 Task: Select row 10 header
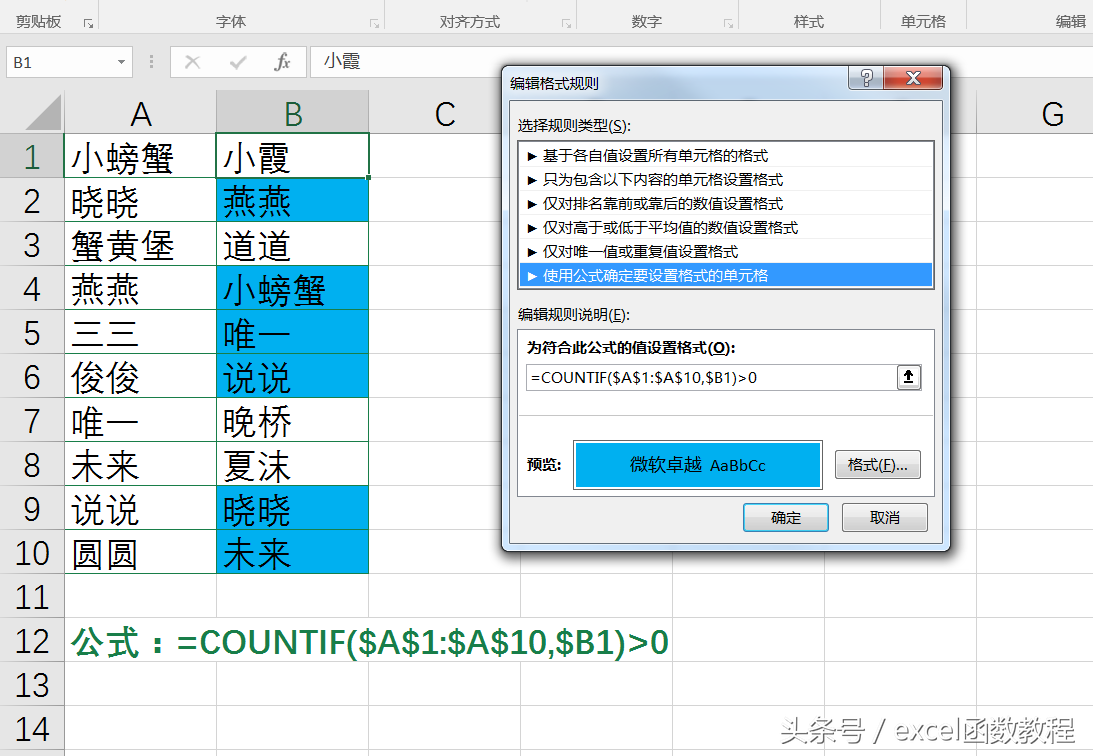[32, 553]
